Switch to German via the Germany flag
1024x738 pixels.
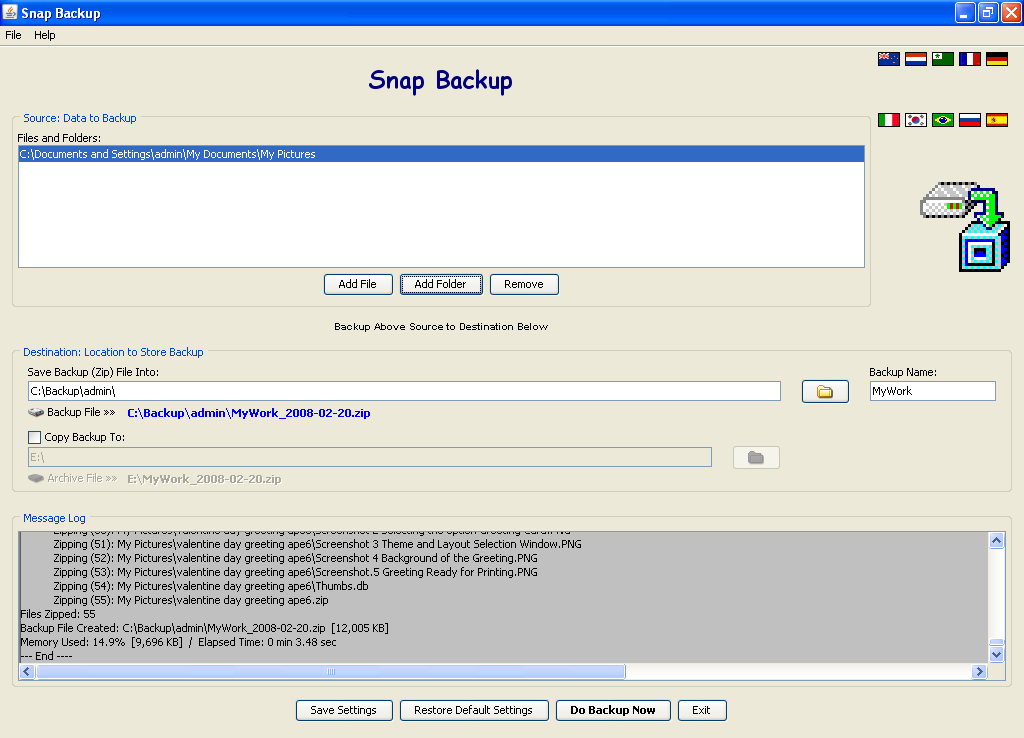pos(997,59)
